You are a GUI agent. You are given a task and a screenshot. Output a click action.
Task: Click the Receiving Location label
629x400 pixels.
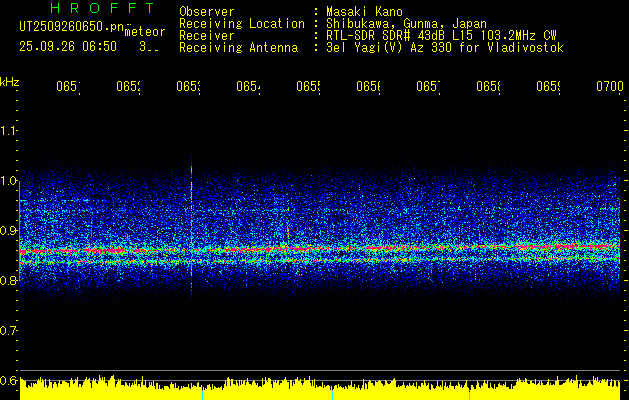click(242, 23)
